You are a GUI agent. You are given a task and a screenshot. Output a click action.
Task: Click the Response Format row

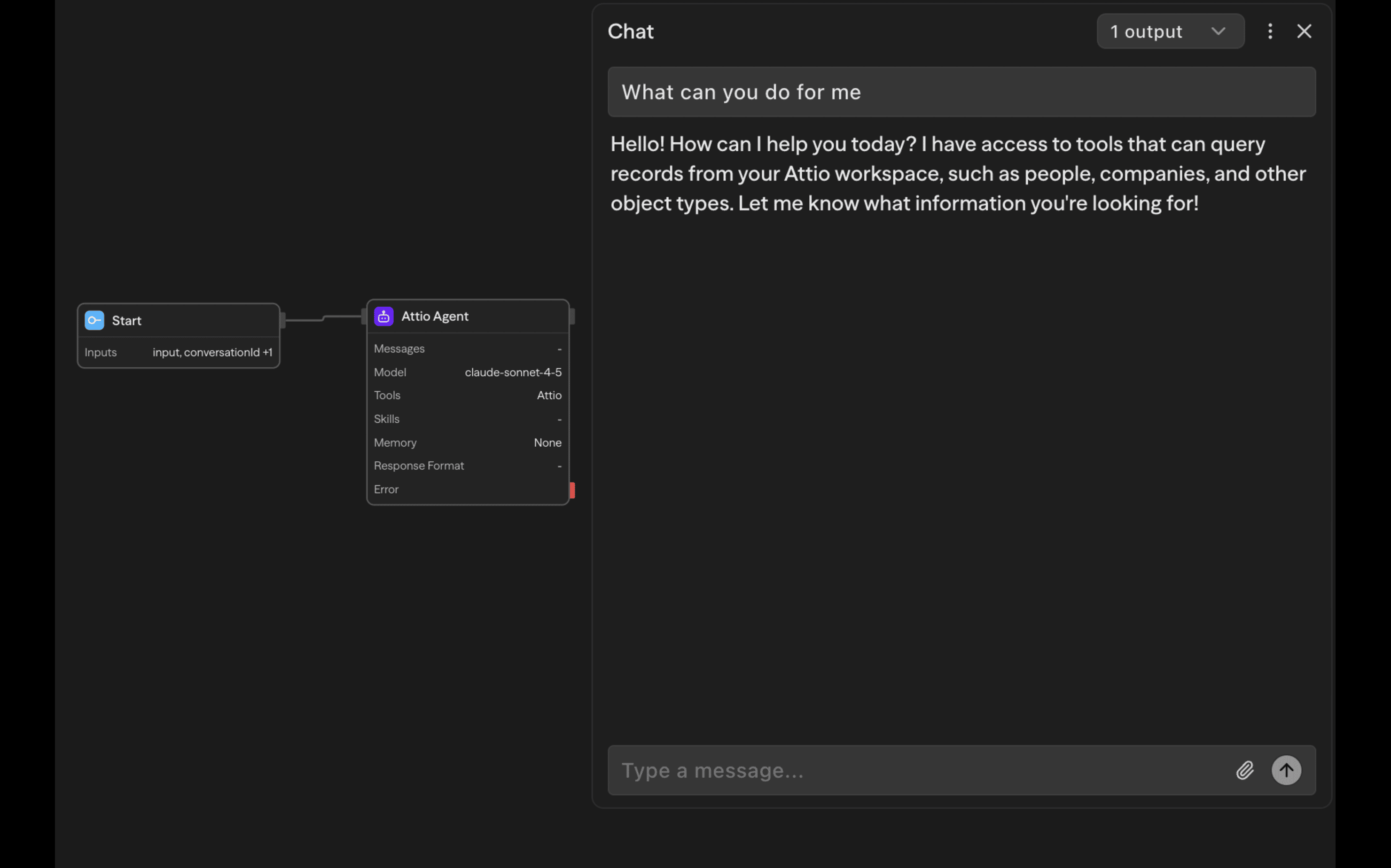468,465
